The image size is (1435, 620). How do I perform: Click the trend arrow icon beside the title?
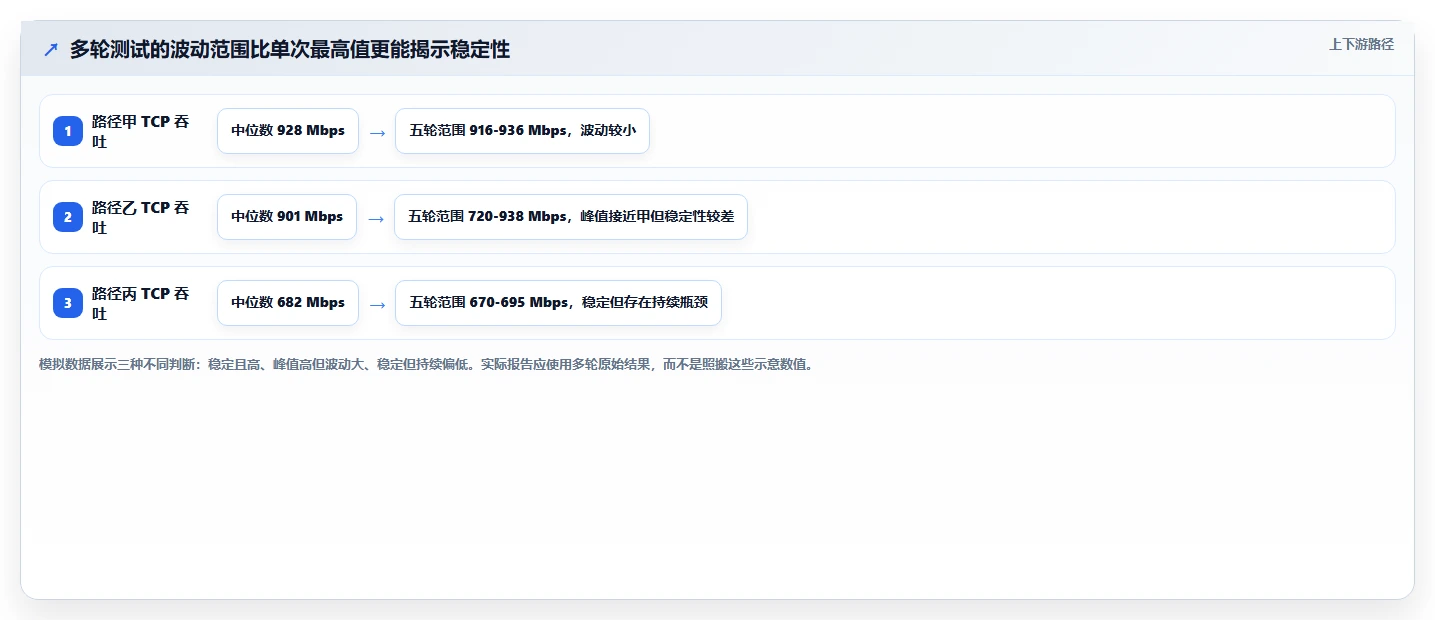coord(51,49)
